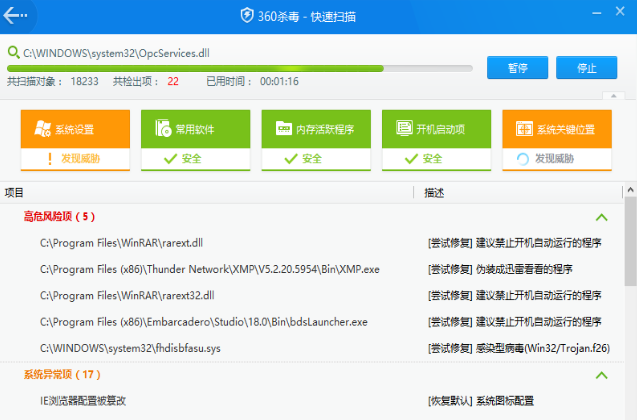Click the magnifier icon beside scanning path
Viewport: 637px width, 420px height.
(x=12, y=52)
